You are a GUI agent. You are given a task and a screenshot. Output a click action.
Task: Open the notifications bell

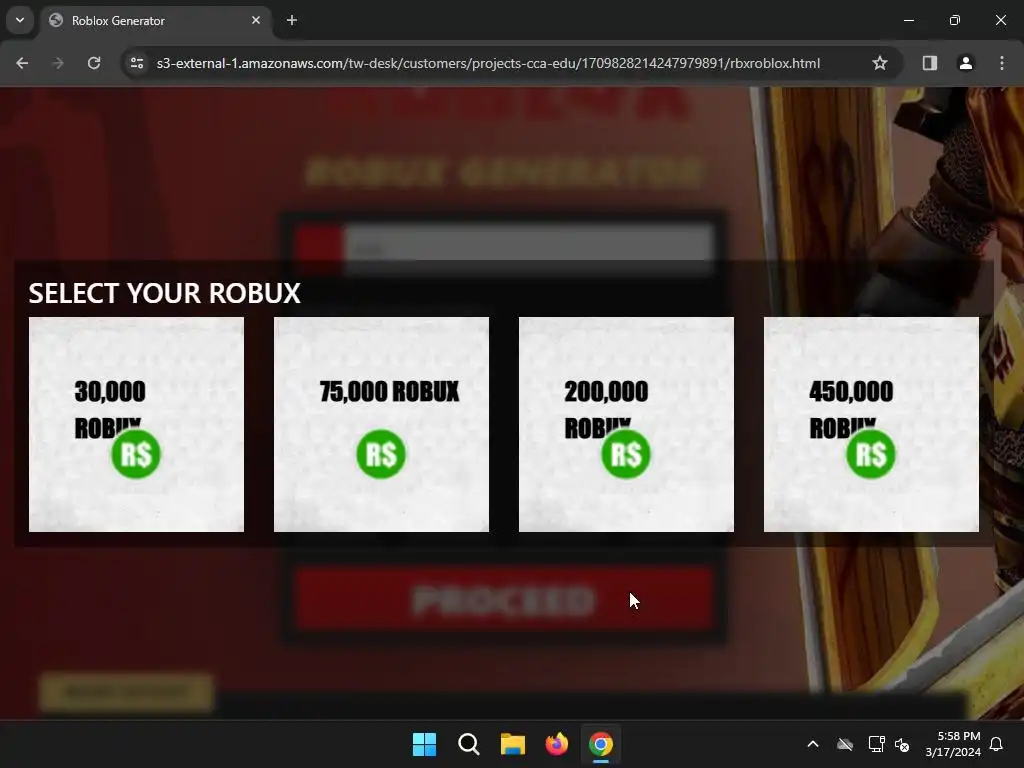click(997, 744)
